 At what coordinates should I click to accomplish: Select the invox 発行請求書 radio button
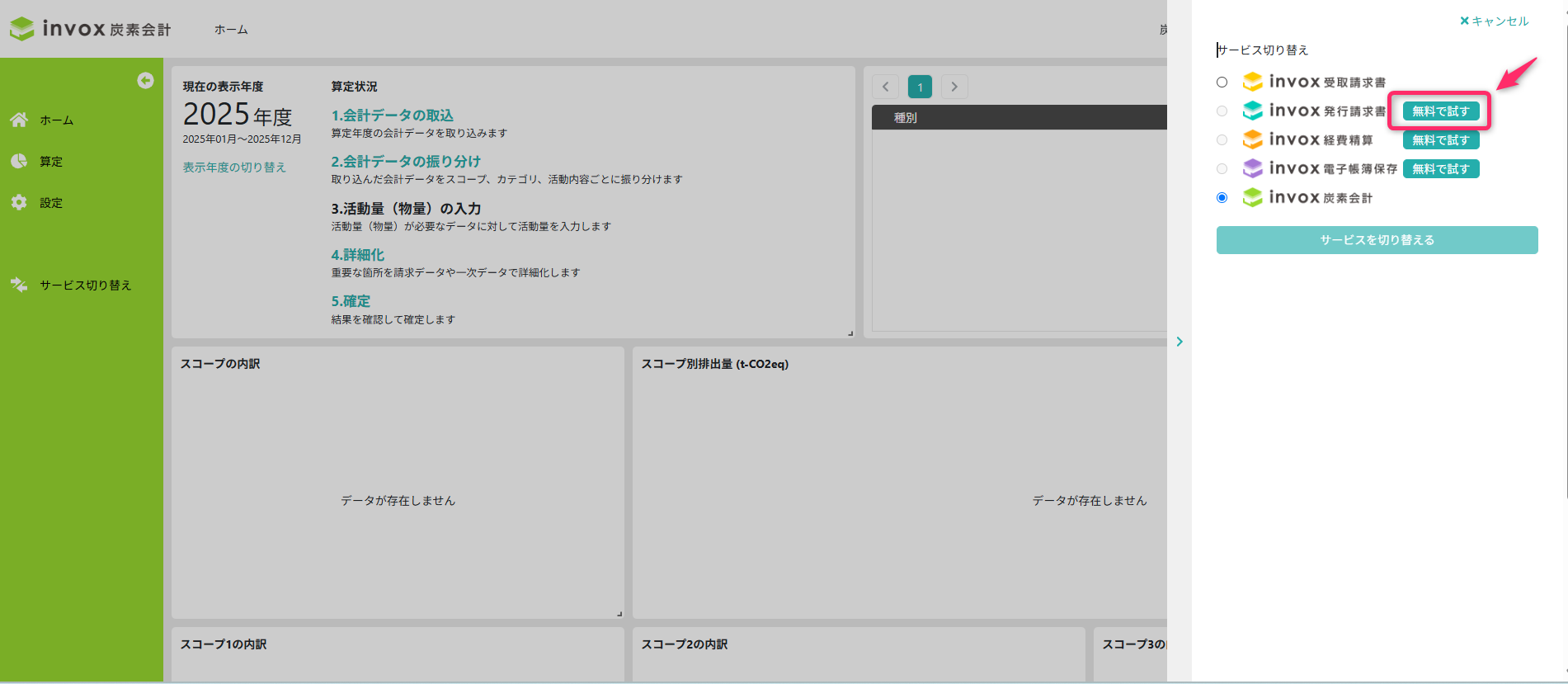point(1222,111)
